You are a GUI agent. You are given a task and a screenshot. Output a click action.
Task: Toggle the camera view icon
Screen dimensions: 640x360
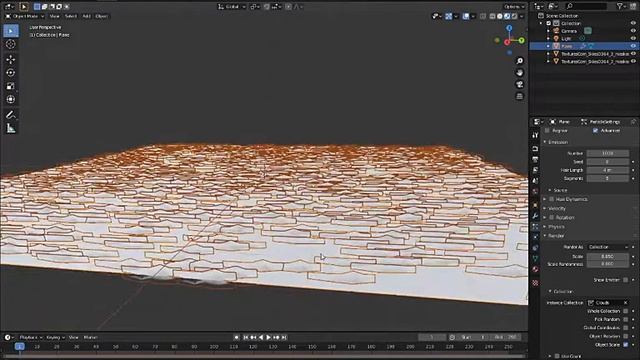[x=520, y=84]
